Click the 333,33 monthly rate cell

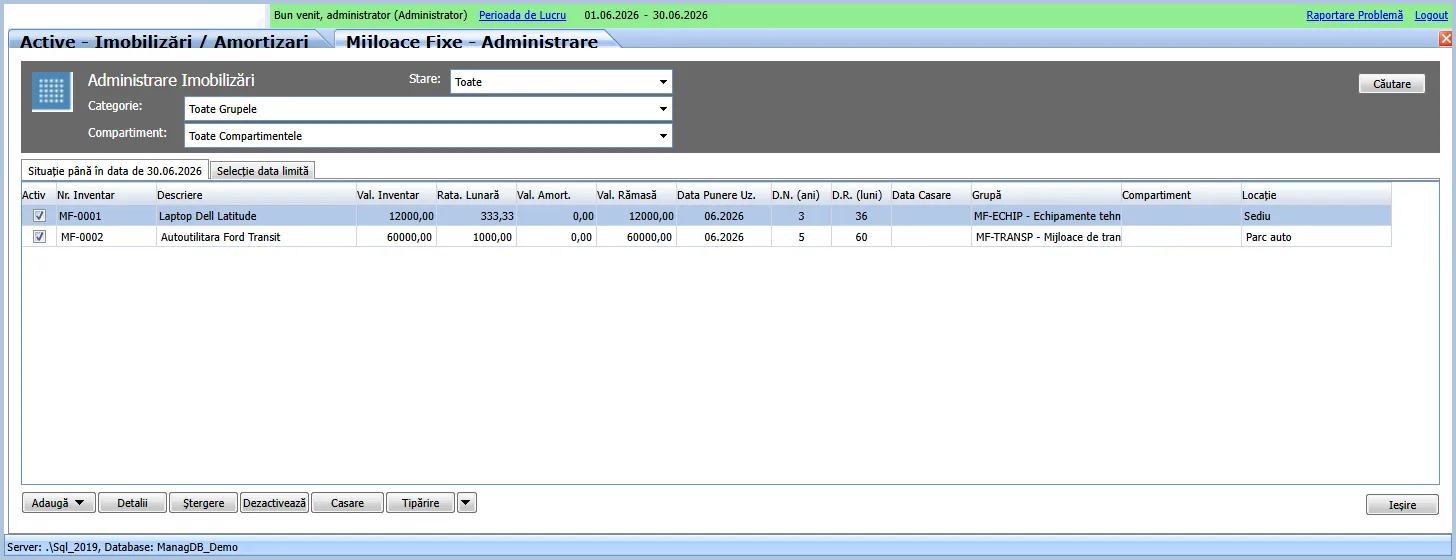475,215
